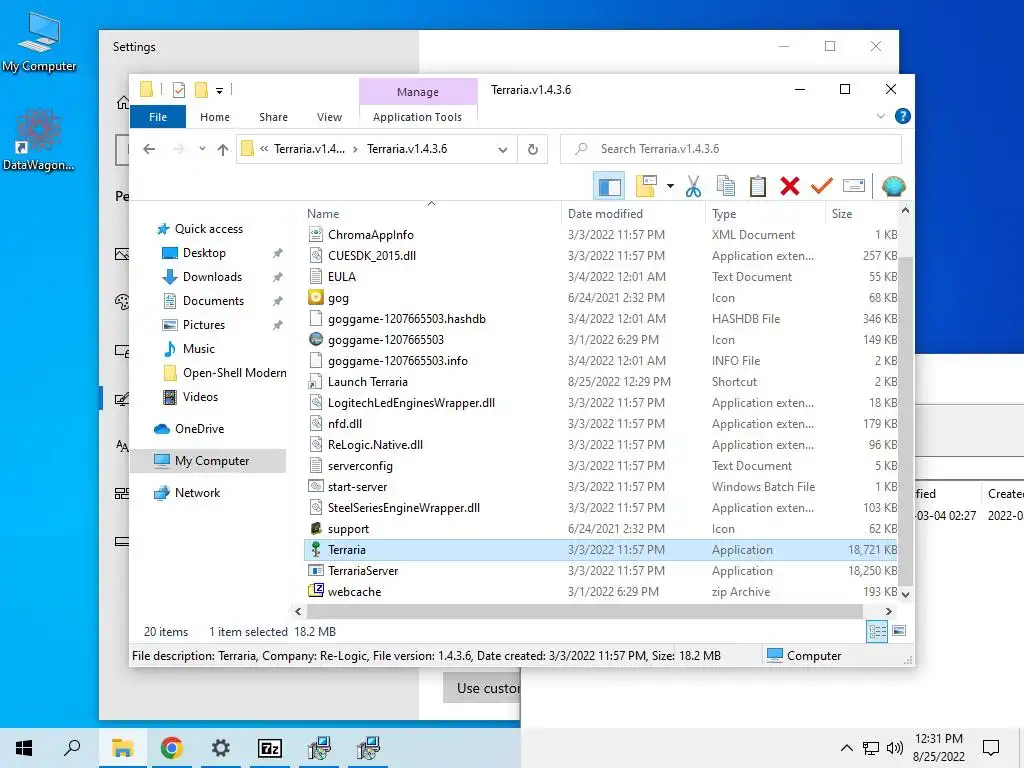Switch to the Share ribbon tab
This screenshot has height=768, width=1024.
[x=273, y=117]
